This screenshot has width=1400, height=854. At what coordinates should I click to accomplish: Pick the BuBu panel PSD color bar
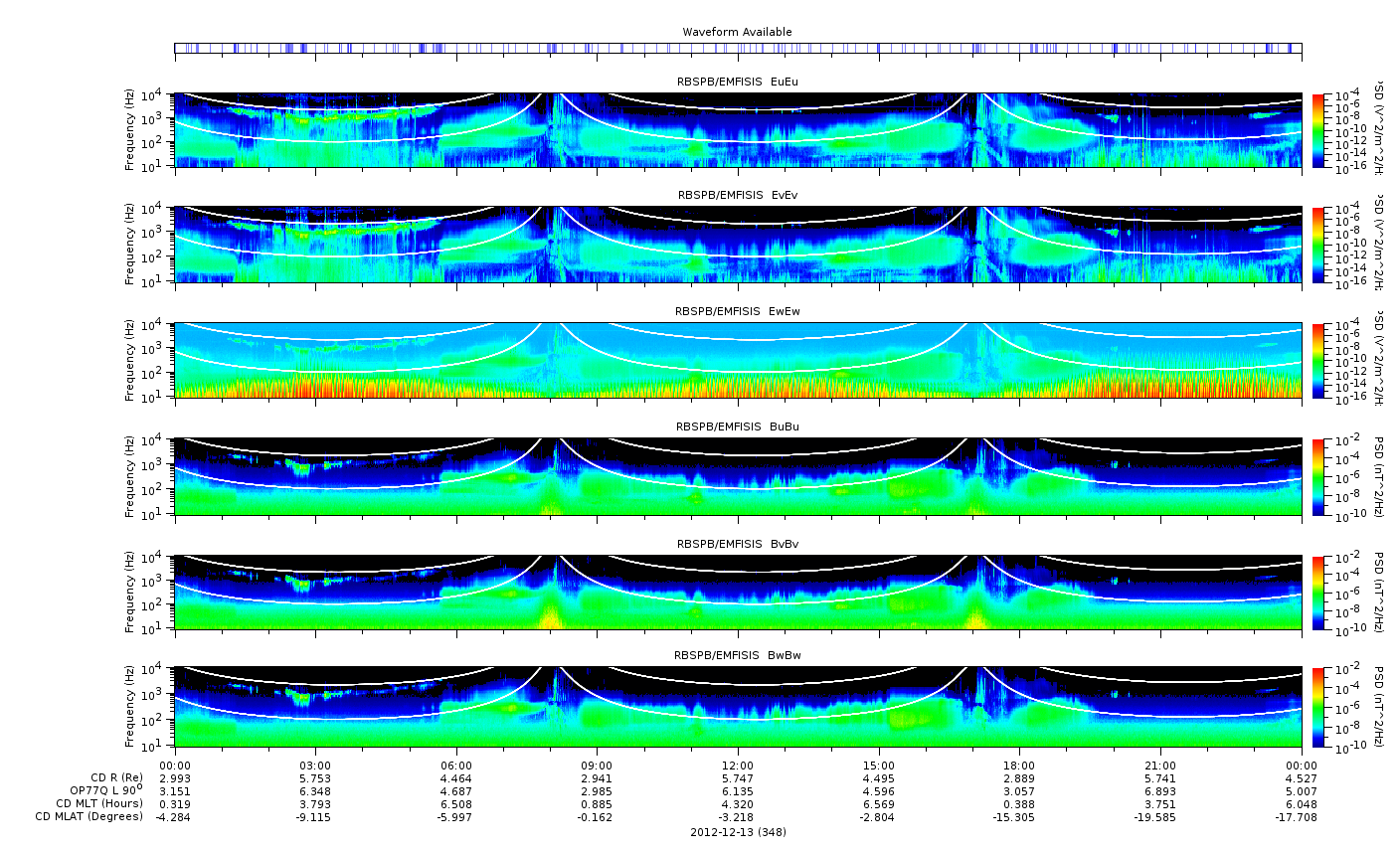pyautogui.click(x=1318, y=476)
